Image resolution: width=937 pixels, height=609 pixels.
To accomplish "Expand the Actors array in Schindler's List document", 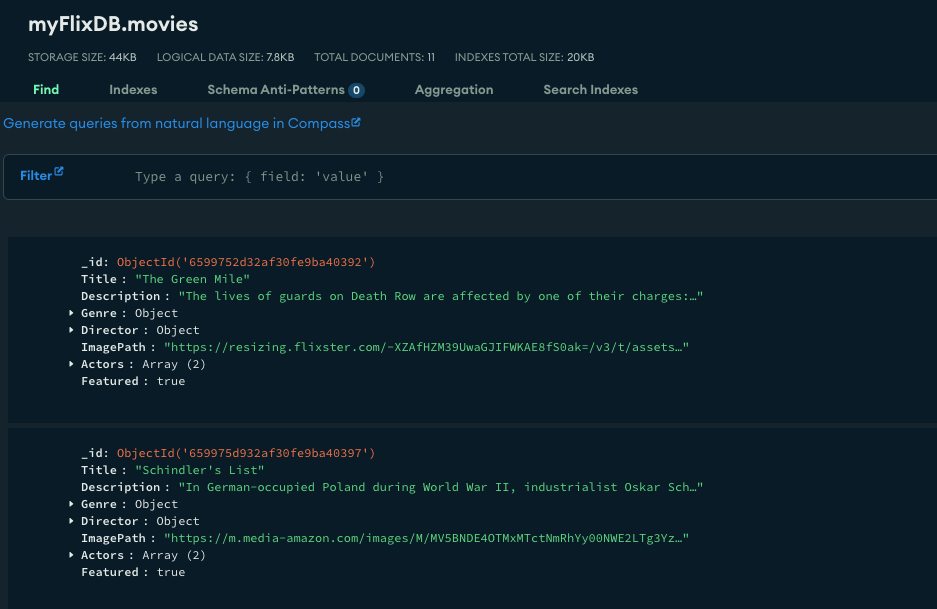I will [72, 554].
